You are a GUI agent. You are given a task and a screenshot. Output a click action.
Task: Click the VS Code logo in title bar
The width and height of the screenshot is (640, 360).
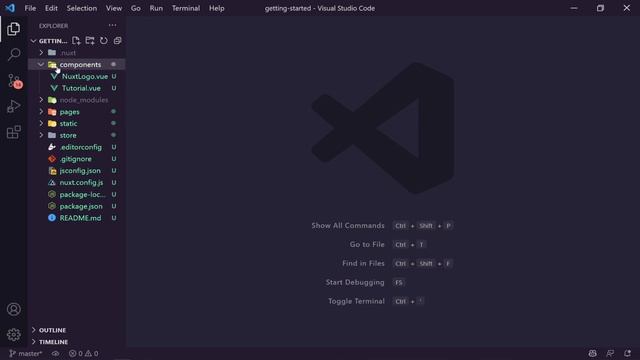[x=10, y=8]
